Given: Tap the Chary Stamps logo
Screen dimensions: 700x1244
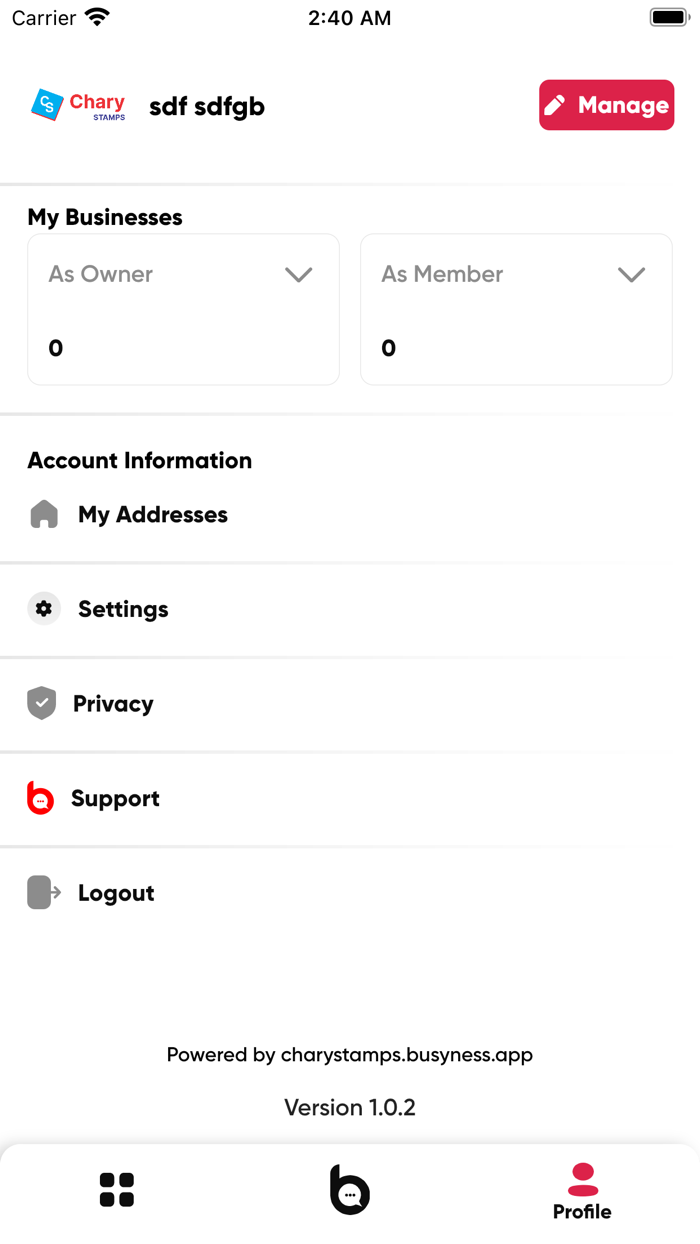Looking at the screenshot, I should [79, 105].
